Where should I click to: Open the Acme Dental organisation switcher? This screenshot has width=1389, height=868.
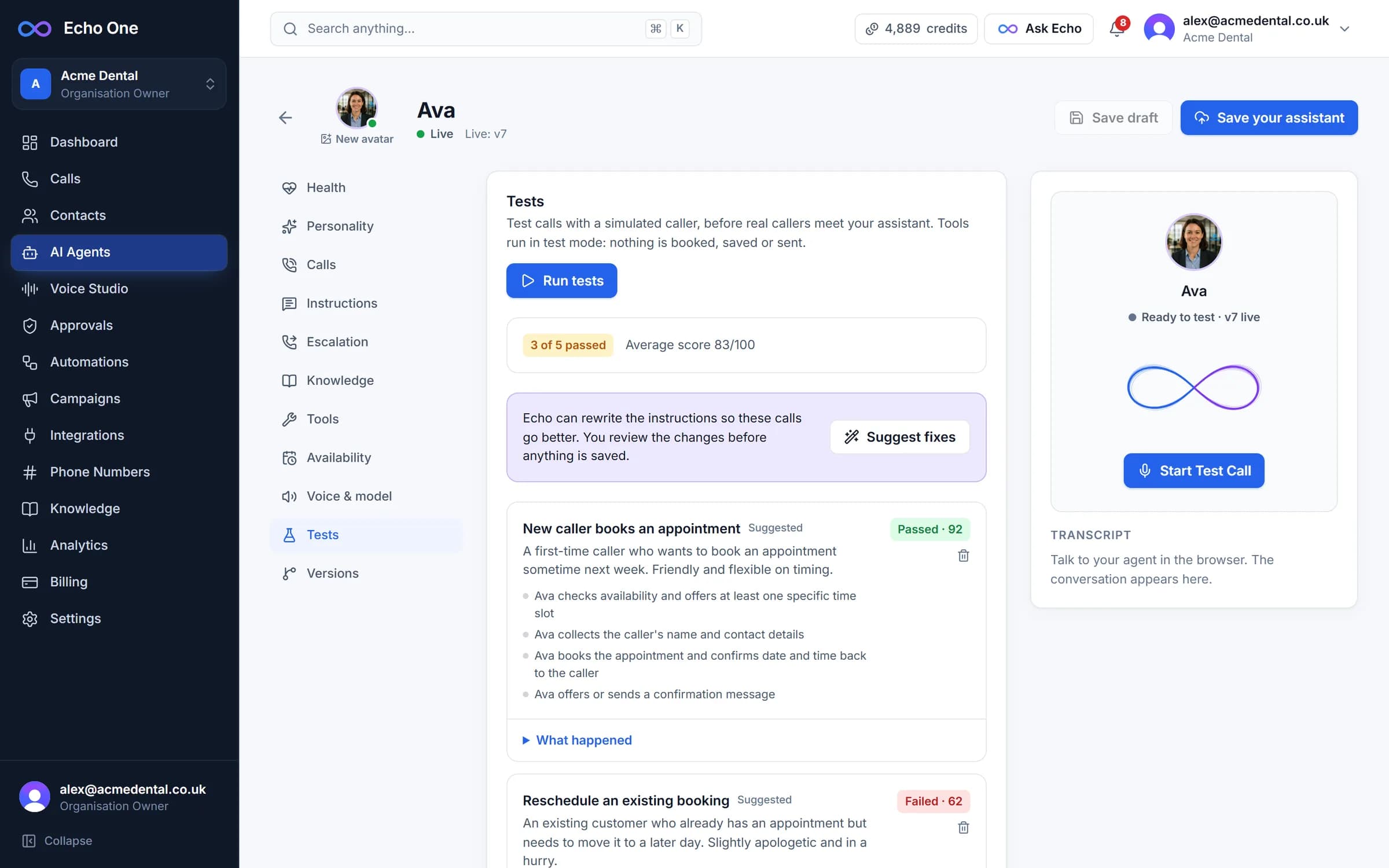119,84
